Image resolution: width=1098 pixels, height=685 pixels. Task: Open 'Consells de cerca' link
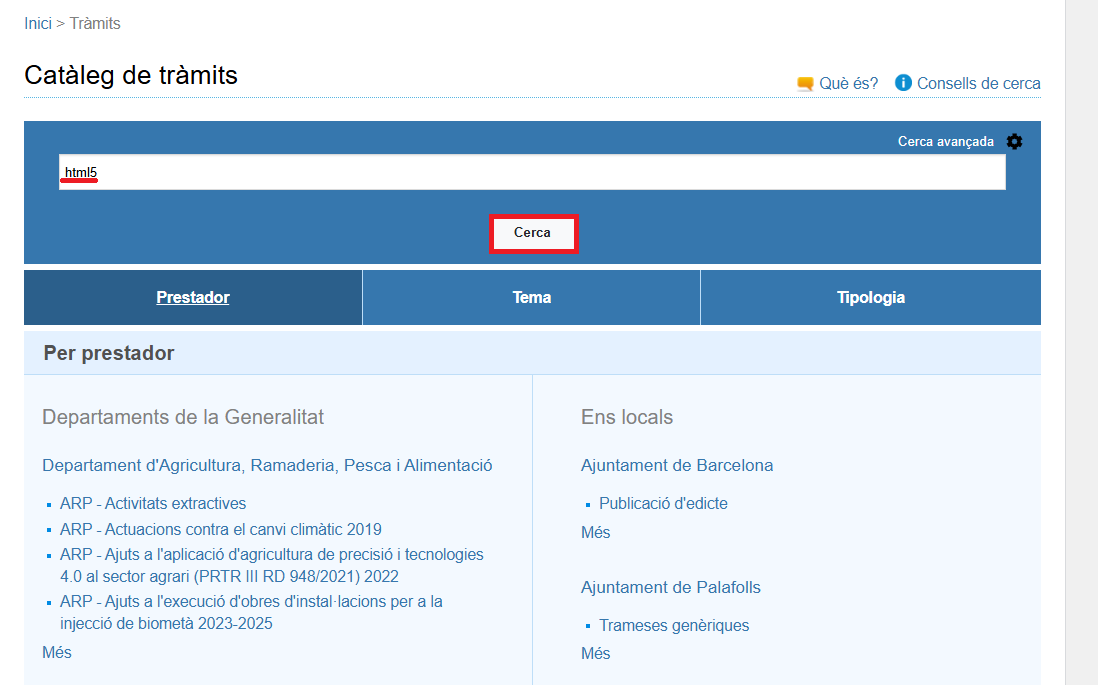coord(978,83)
